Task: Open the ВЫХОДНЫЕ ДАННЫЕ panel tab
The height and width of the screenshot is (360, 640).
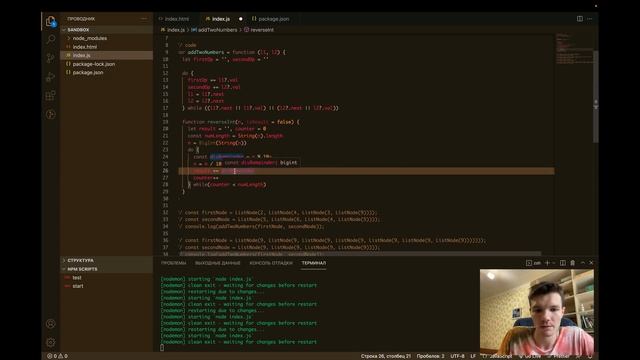Action: point(218,263)
